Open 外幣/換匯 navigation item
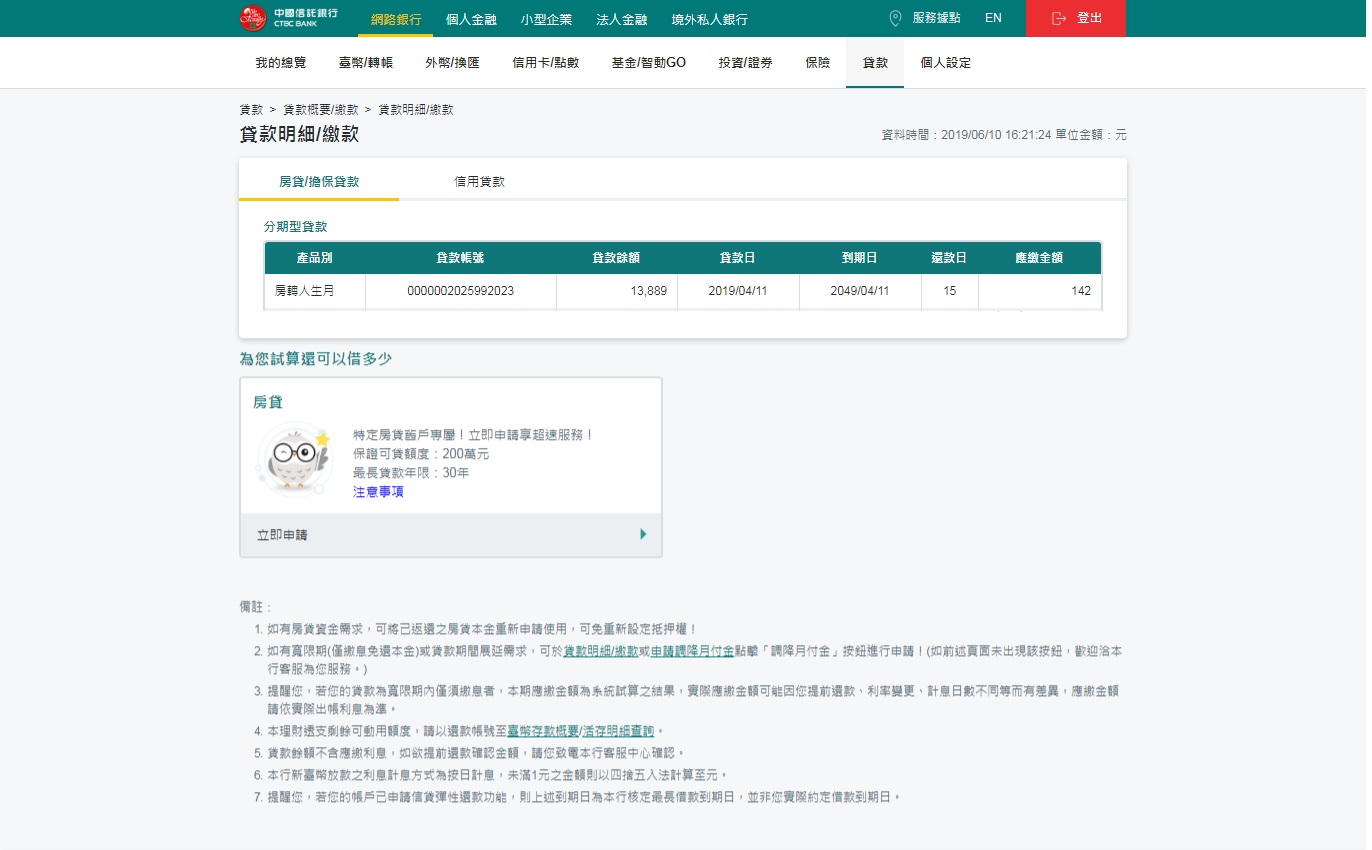Screen dimensions: 1372x850 pos(452,62)
